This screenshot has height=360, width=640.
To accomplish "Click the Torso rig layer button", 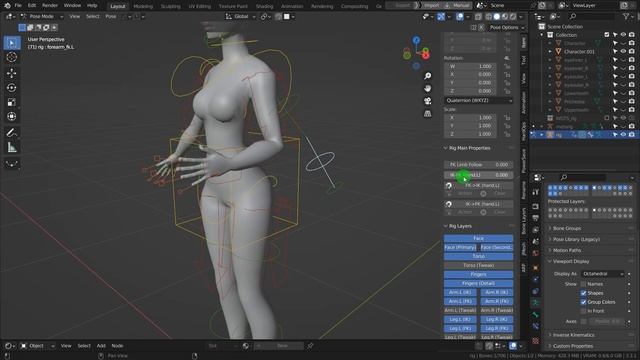I will click(x=478, y=256).
